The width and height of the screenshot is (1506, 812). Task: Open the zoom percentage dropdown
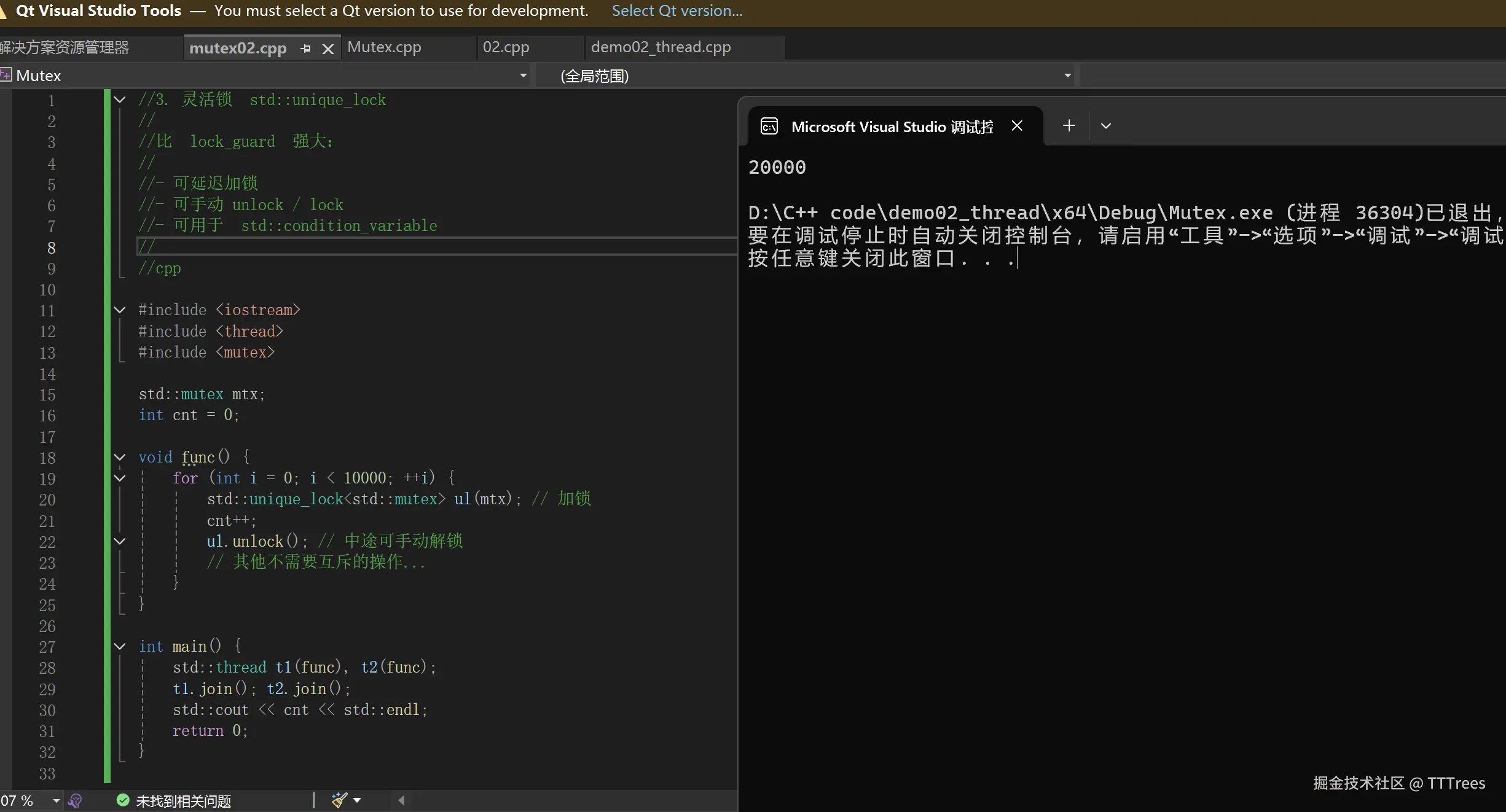(x=56, y=800)
